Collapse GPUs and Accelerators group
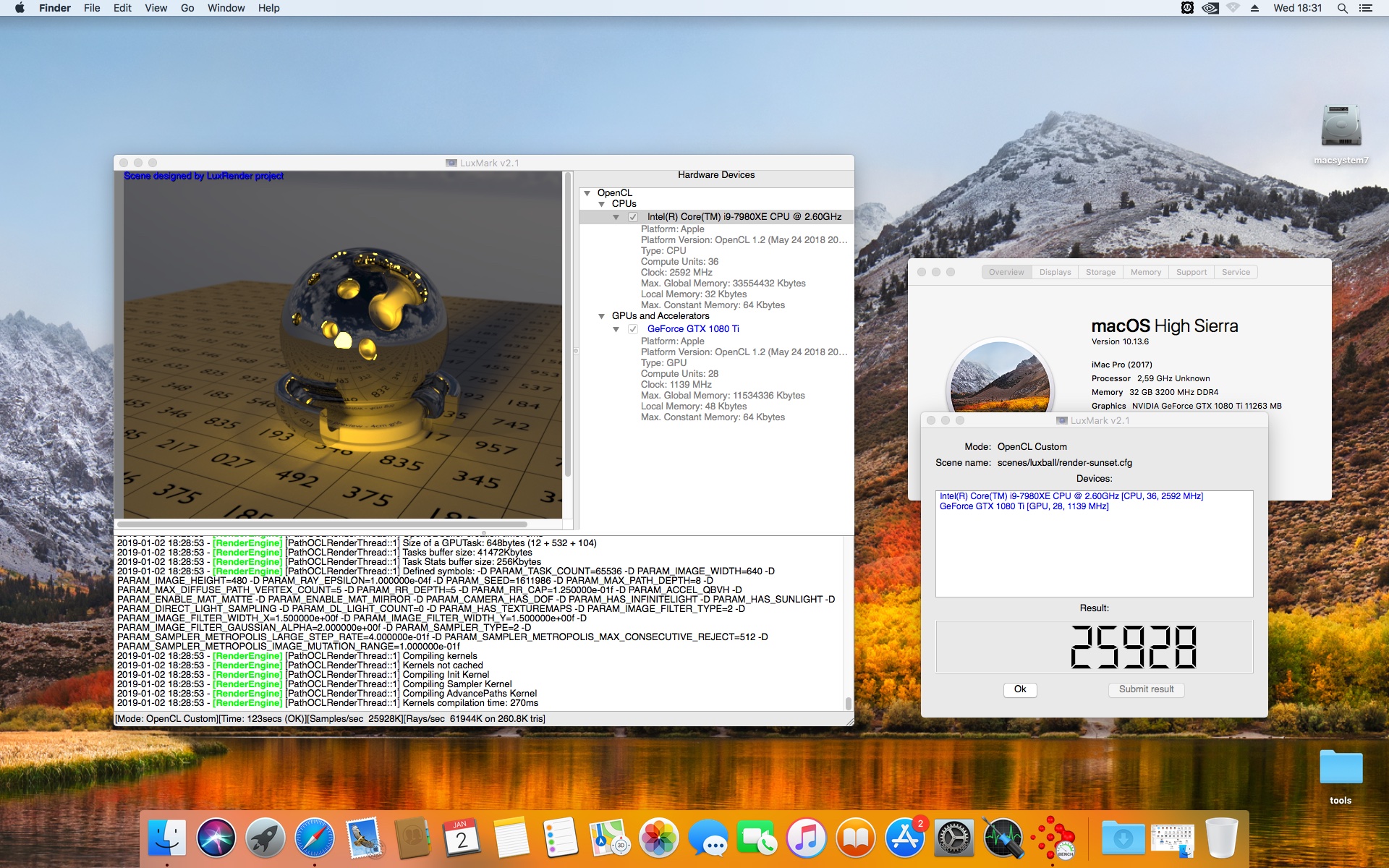This screenshot has height=868, width=1389. (x=602, y=316)
